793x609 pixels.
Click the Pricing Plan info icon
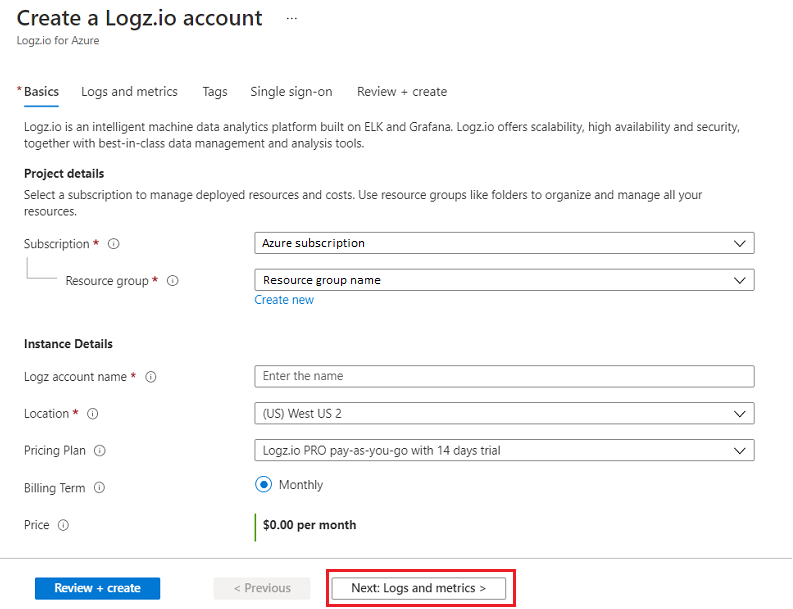tap(100, 451)
